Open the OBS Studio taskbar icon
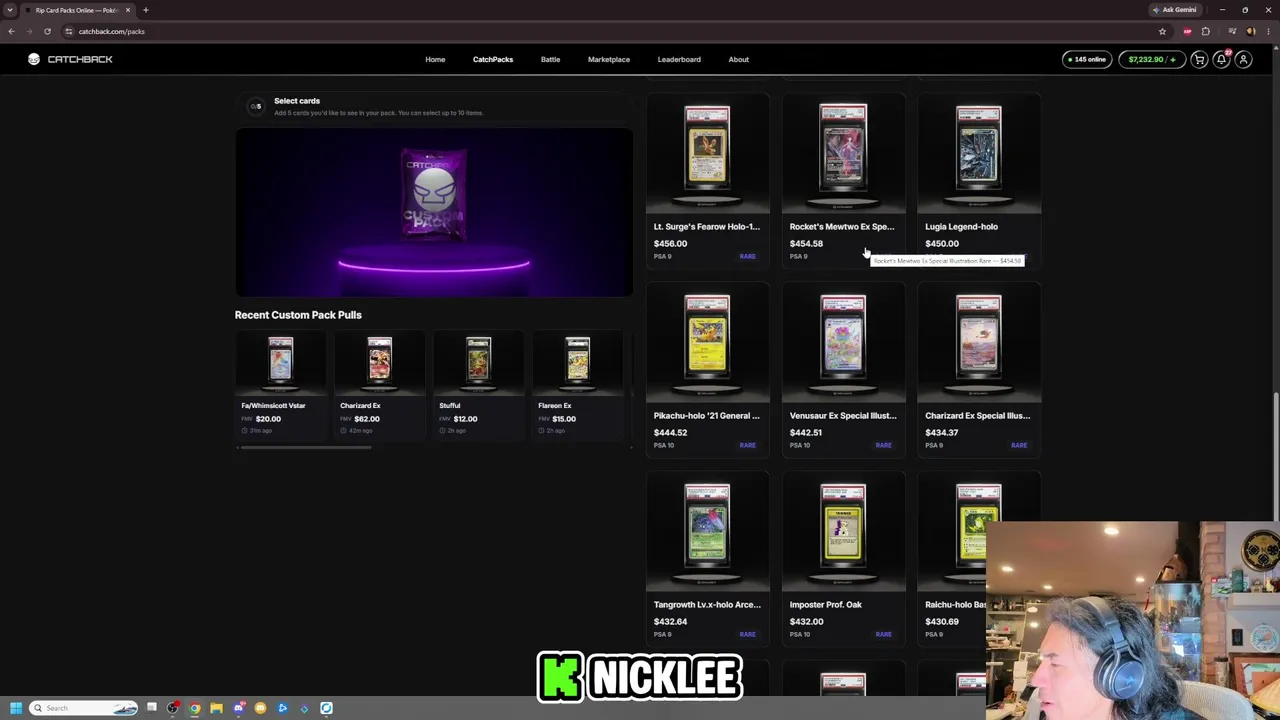 (x=173, y=708)
